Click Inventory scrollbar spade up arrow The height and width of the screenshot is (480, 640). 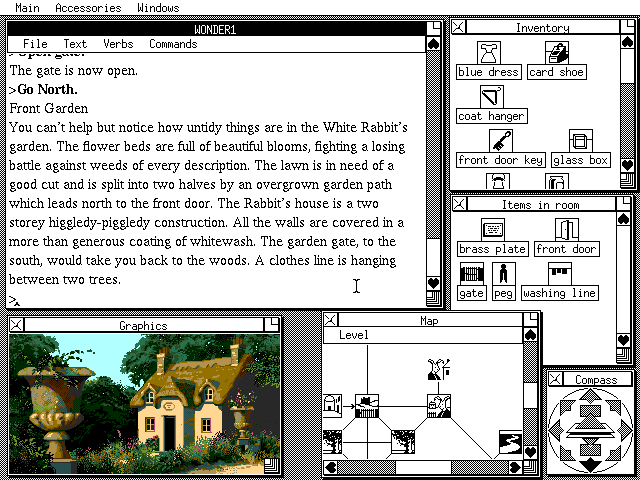(x=627, y=41)
